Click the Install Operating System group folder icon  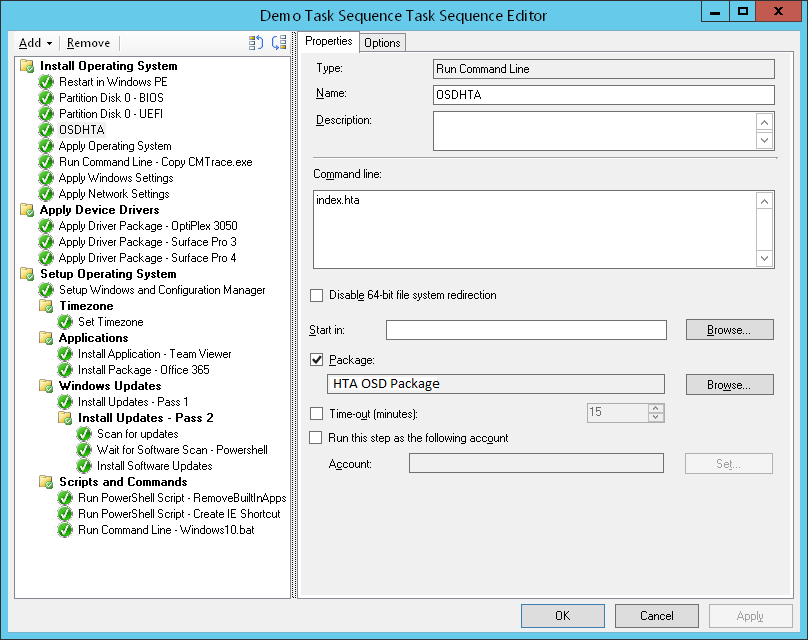point(27,66)
